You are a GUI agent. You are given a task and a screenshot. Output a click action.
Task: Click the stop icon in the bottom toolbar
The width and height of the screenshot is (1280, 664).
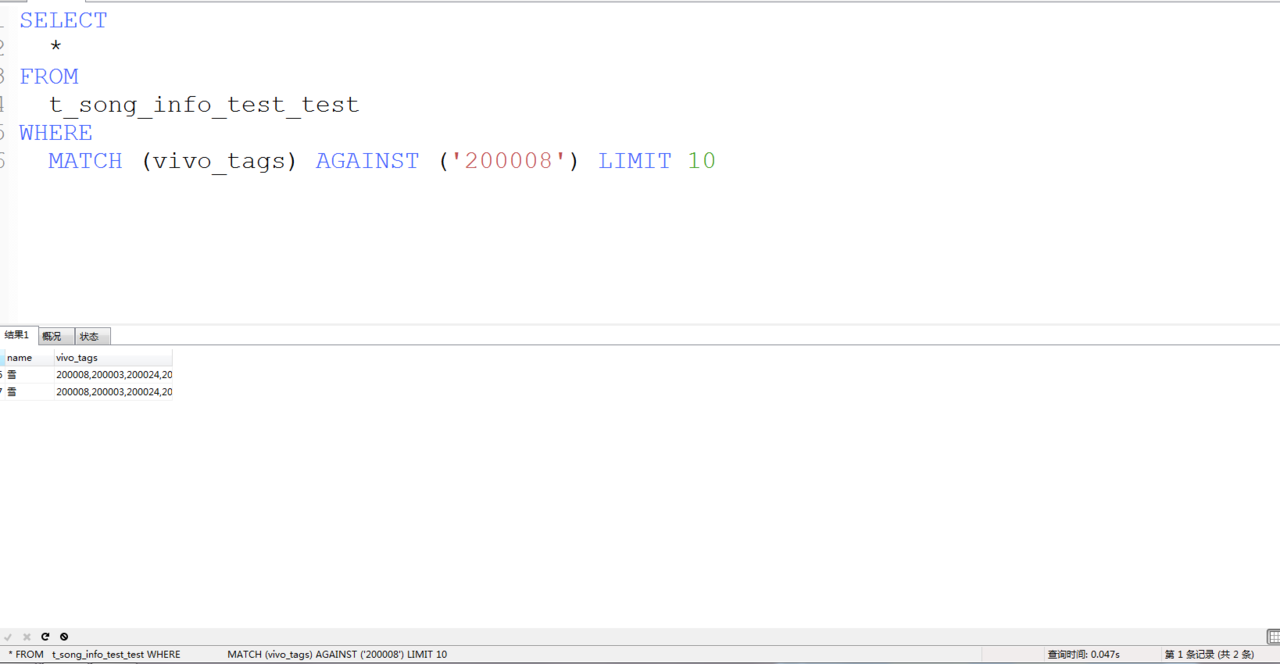pyautogui.click(x=64, y=637)
